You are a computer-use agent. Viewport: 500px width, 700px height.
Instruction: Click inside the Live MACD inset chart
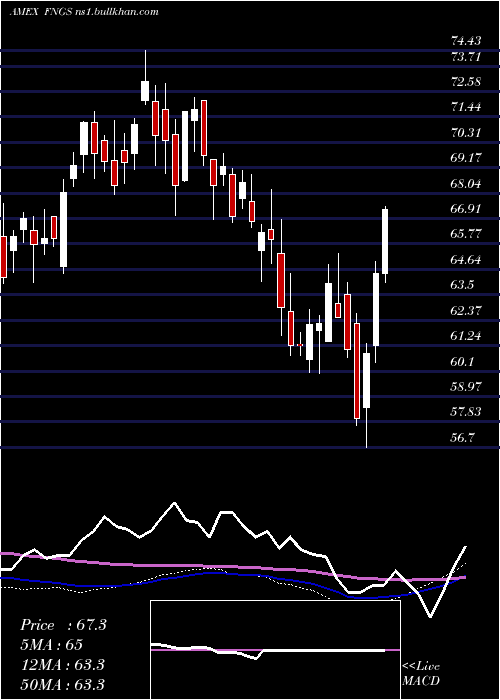[x=275, y=650]
